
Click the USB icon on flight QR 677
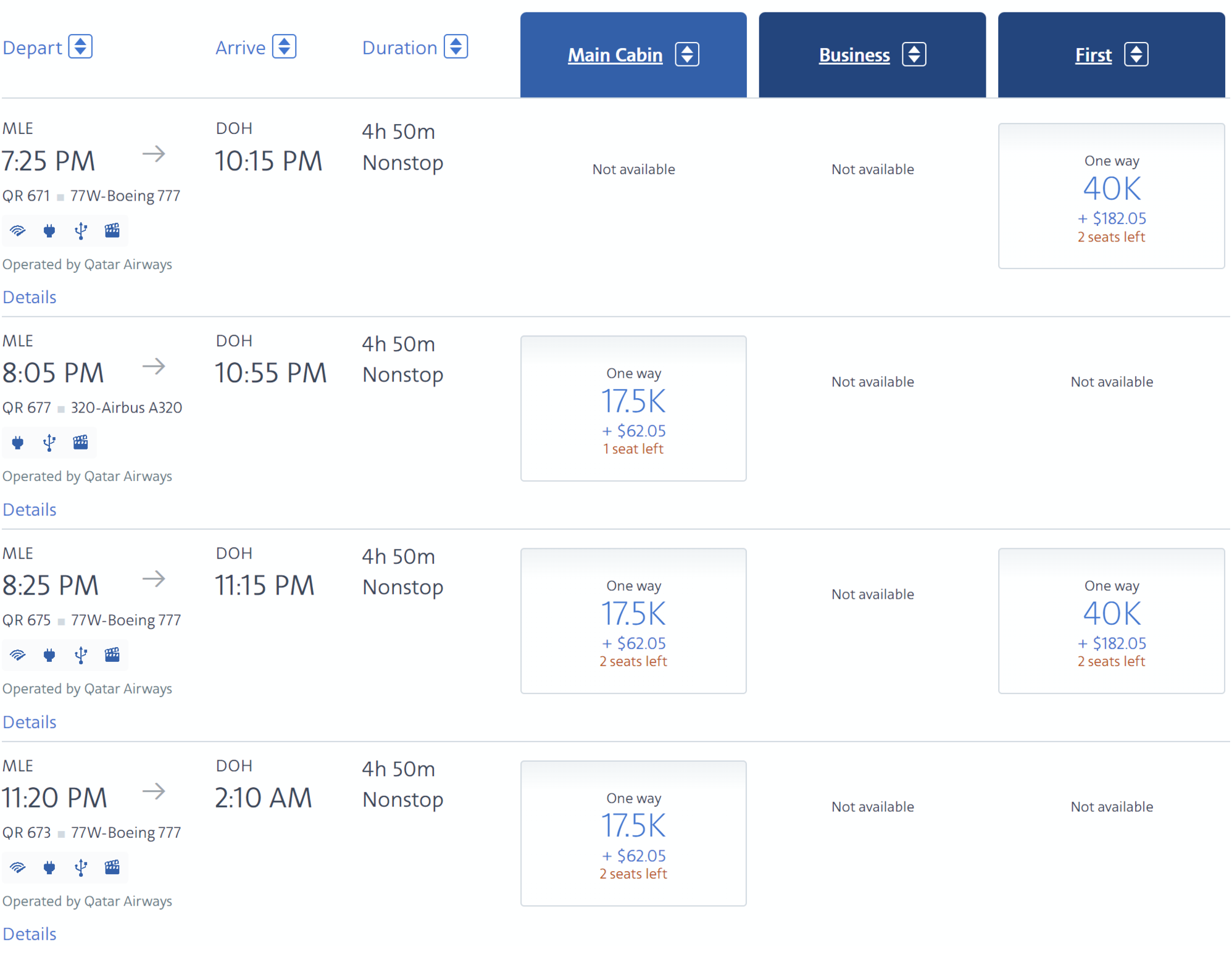(x=49, y=442)
